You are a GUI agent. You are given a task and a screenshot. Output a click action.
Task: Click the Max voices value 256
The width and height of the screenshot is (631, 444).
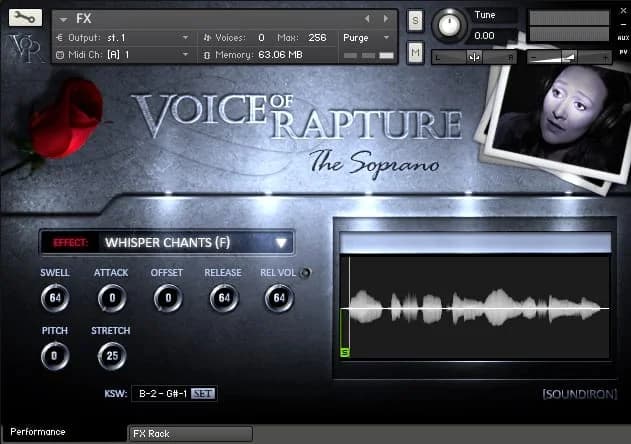click(x=317, y=38)
